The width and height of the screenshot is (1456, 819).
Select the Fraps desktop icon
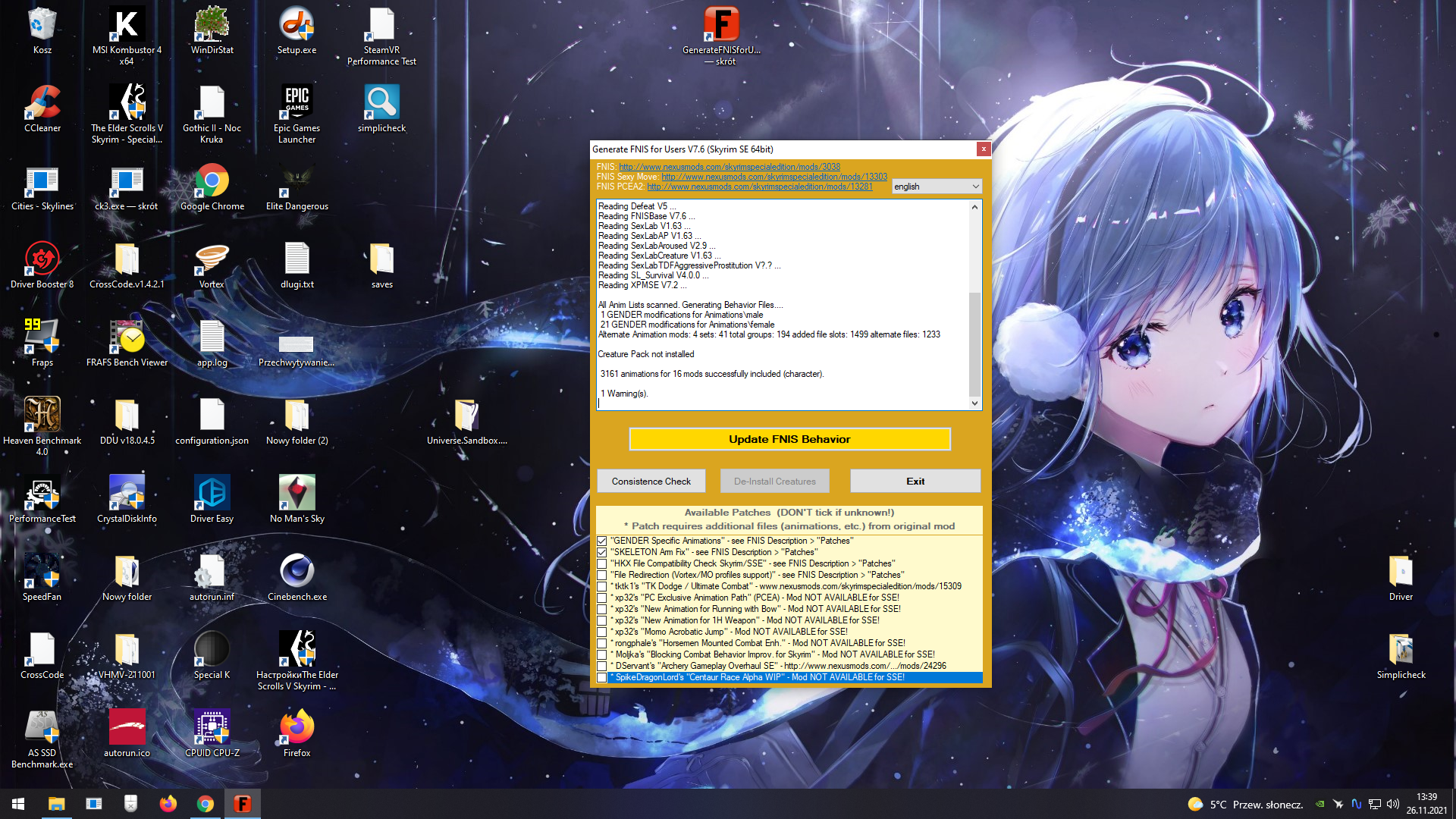click(x=42, y=344)
